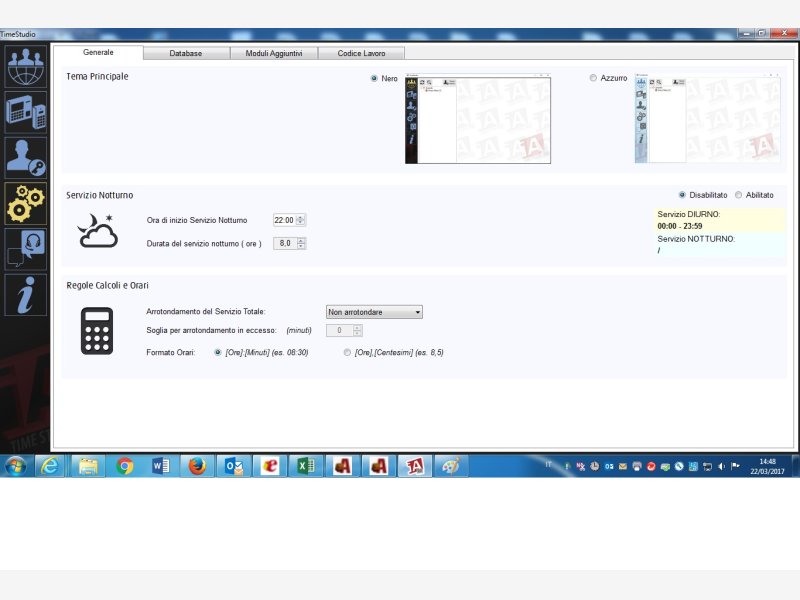The height and width of the screenshot is (600, 800).
Task: Switch to the Database tab
Action: pos(186,53)
